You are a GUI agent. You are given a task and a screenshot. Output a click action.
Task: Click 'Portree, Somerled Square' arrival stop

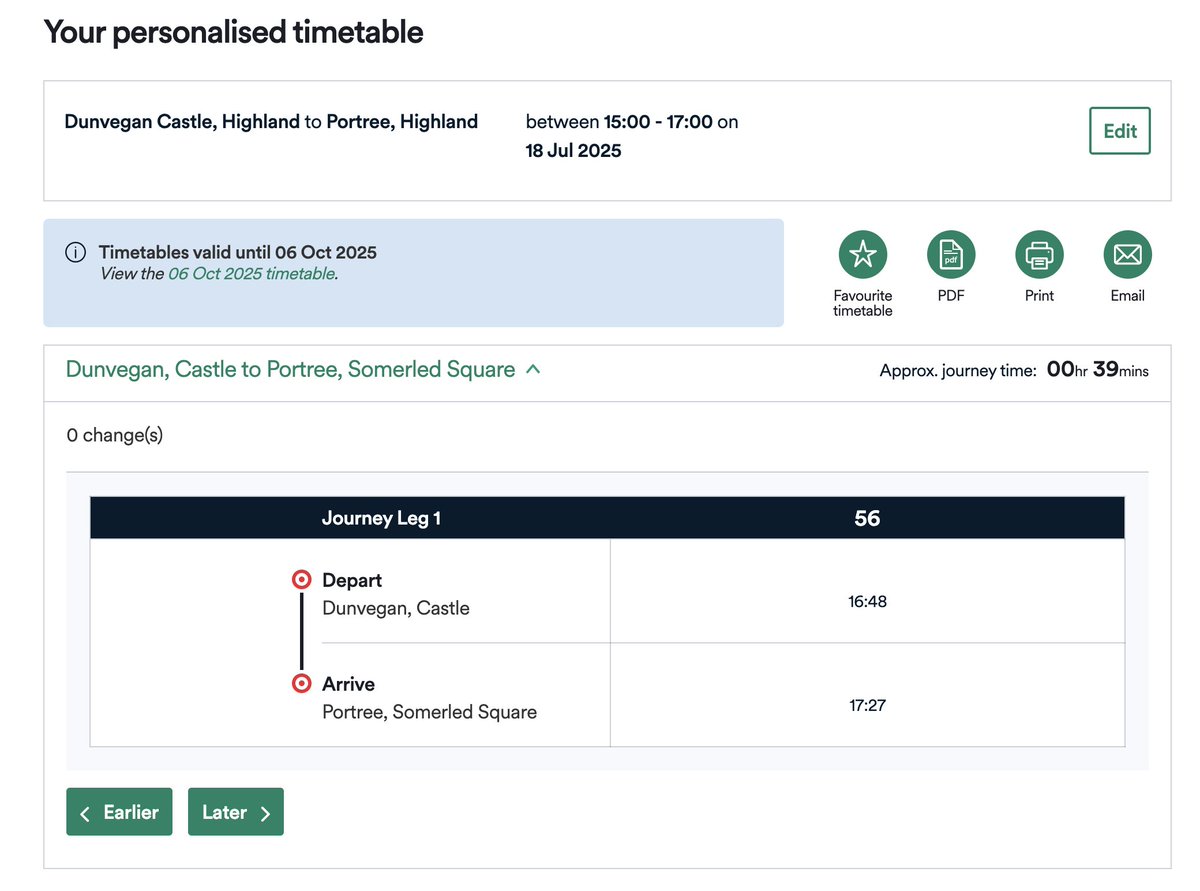[x=429, y=712]
